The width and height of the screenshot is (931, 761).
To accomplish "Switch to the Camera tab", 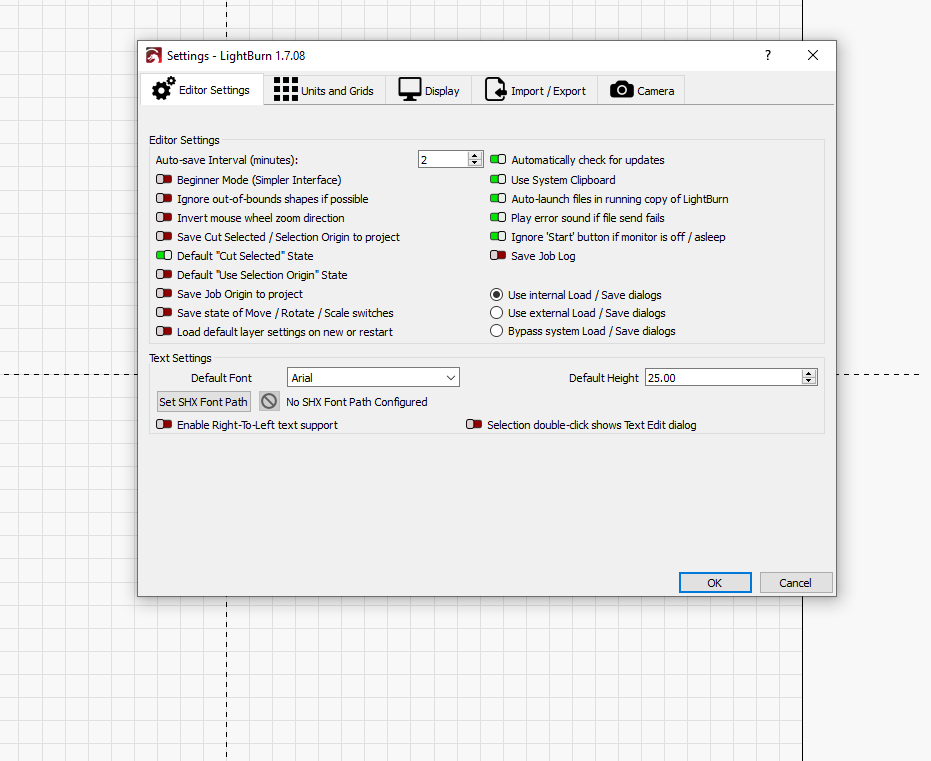I will coord(642,90).
